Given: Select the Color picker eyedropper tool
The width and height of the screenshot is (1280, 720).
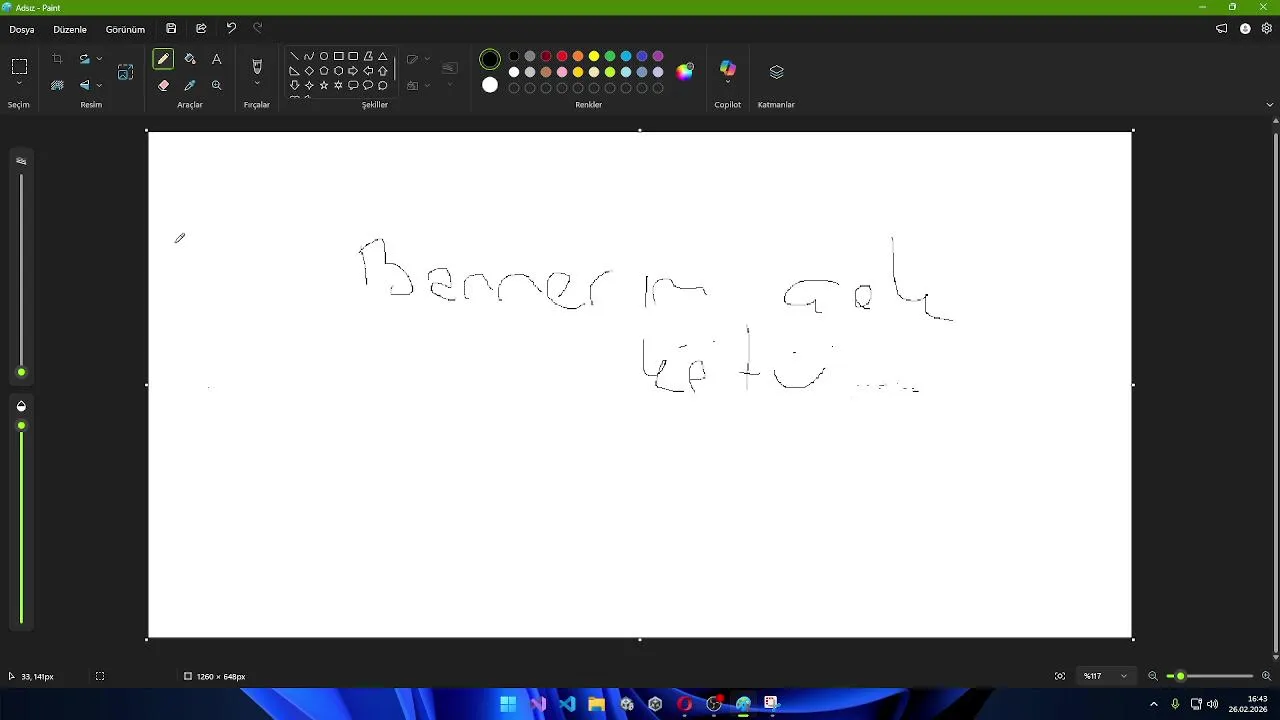Looking at the screenshot, I should pyautogui.click(x=190, y=86).
